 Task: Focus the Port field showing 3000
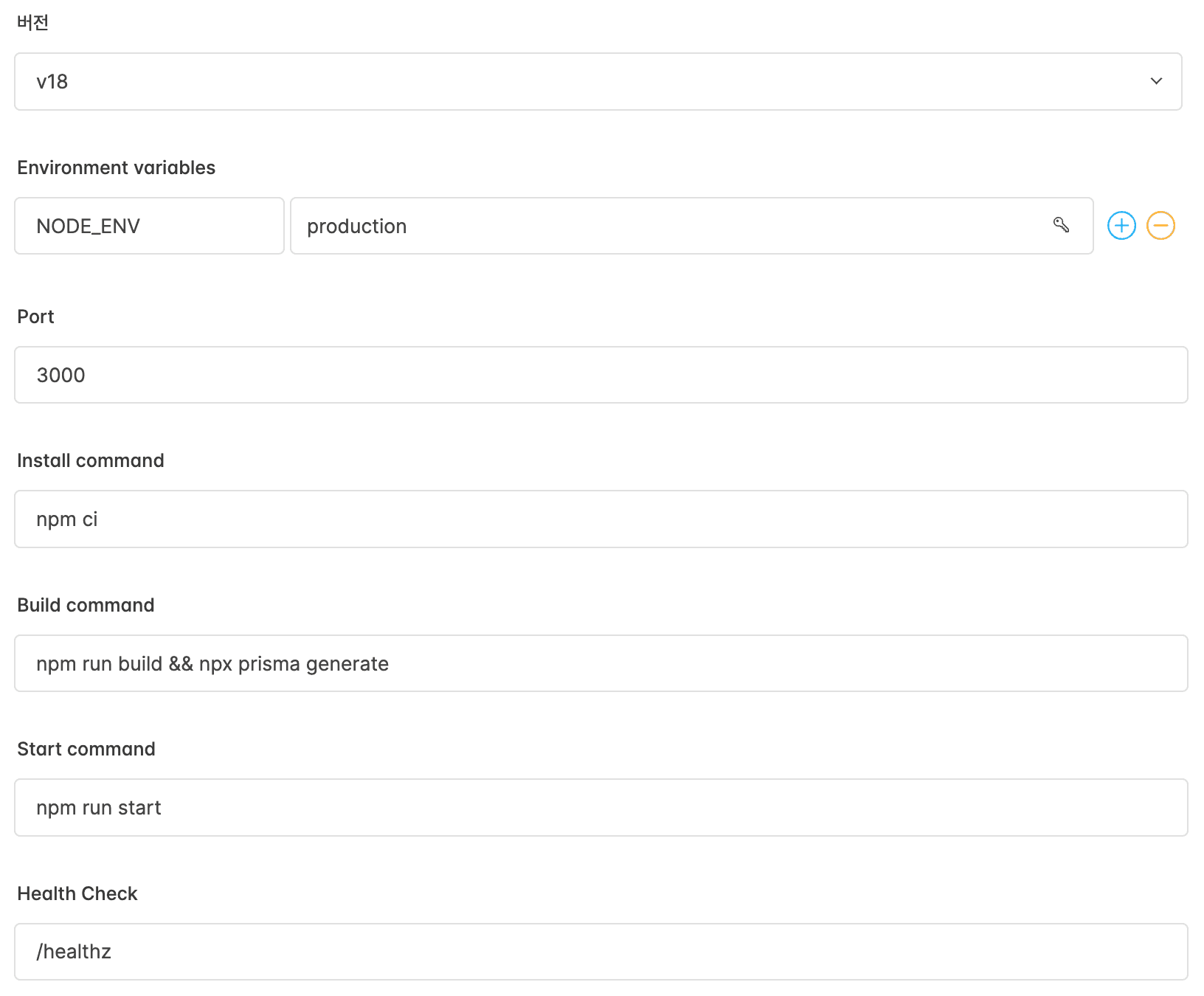[601, 375]
